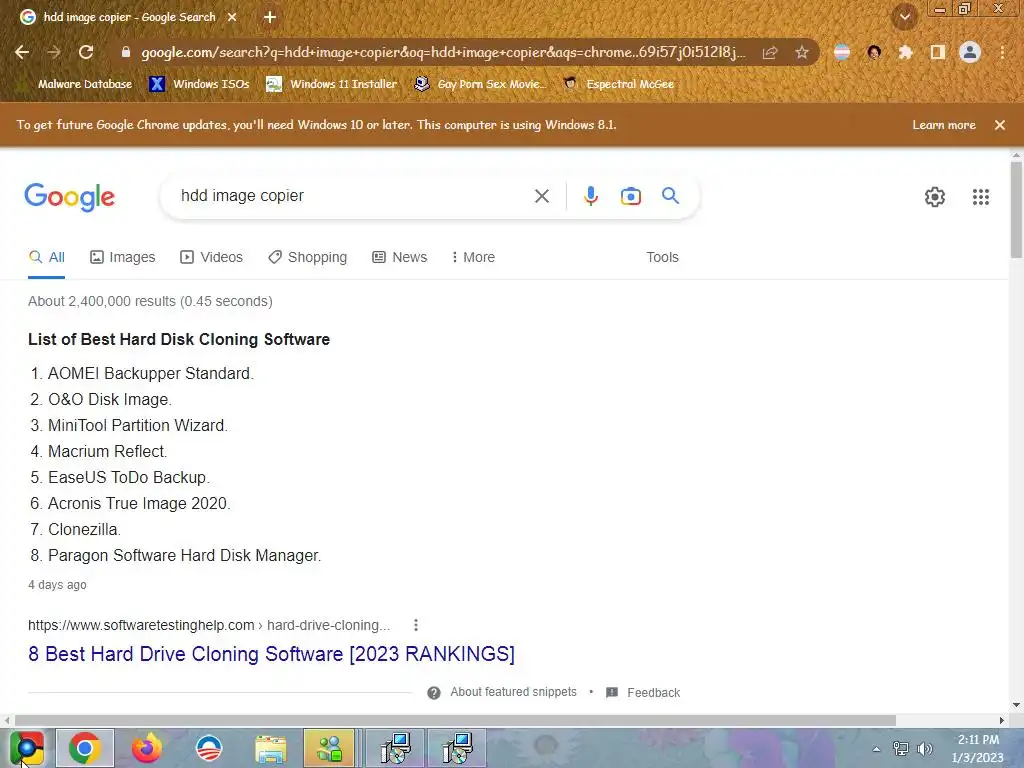The image size is (1024, 768).
Task: Click the AOMEI Backupper Standard list entry
Action: click(x=150, y=374)
